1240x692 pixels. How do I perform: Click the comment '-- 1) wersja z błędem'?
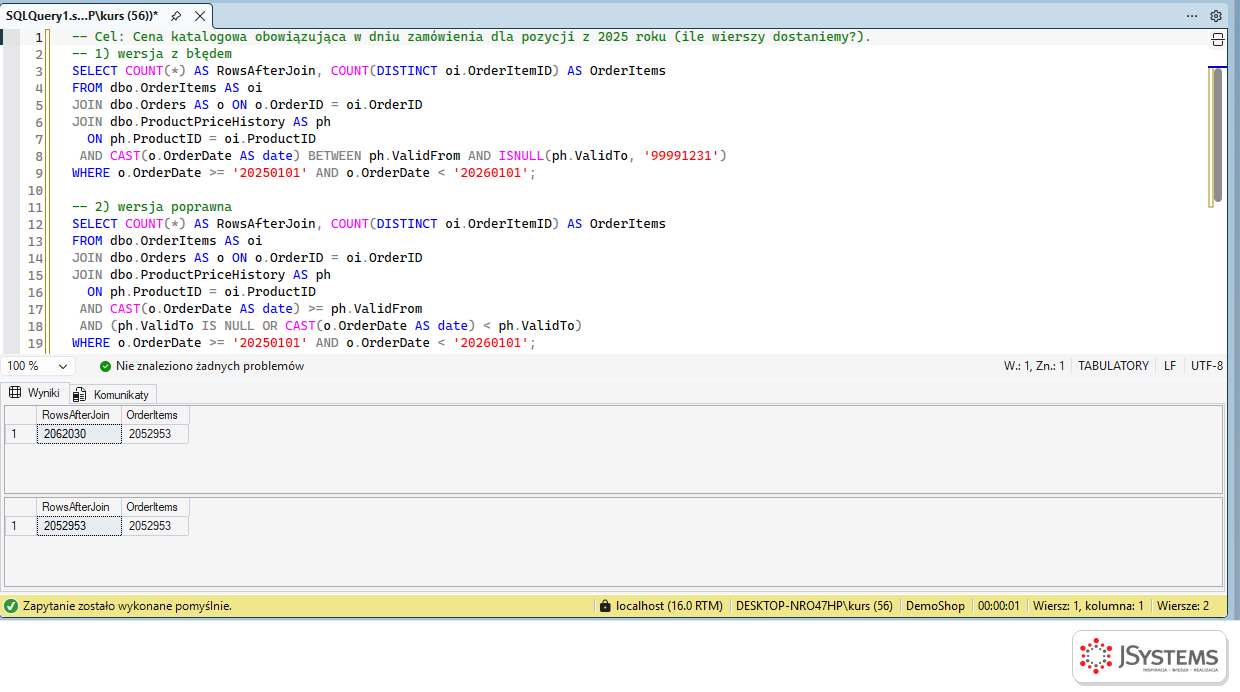click(x=152, y=54)
